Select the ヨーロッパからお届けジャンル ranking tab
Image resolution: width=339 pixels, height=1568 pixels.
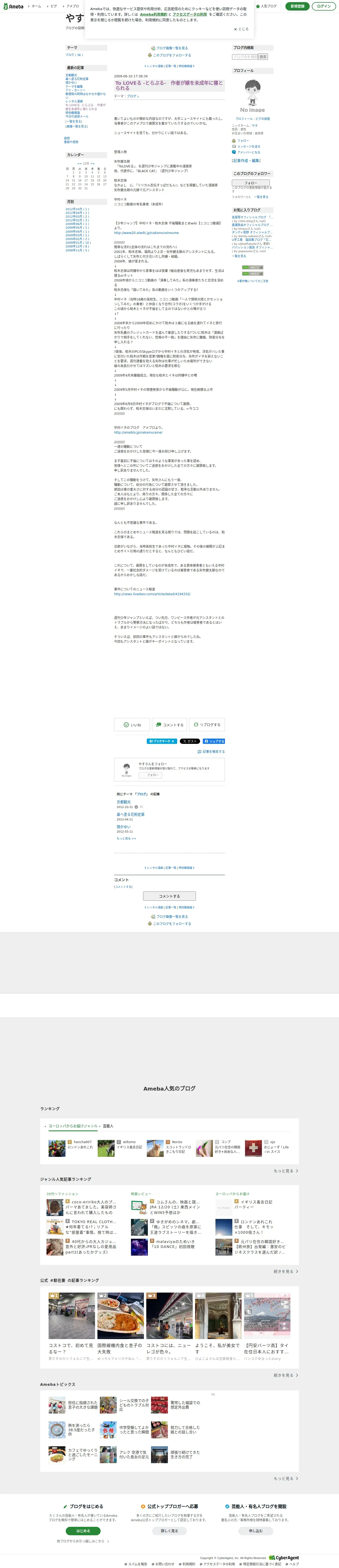point(73,1126)
